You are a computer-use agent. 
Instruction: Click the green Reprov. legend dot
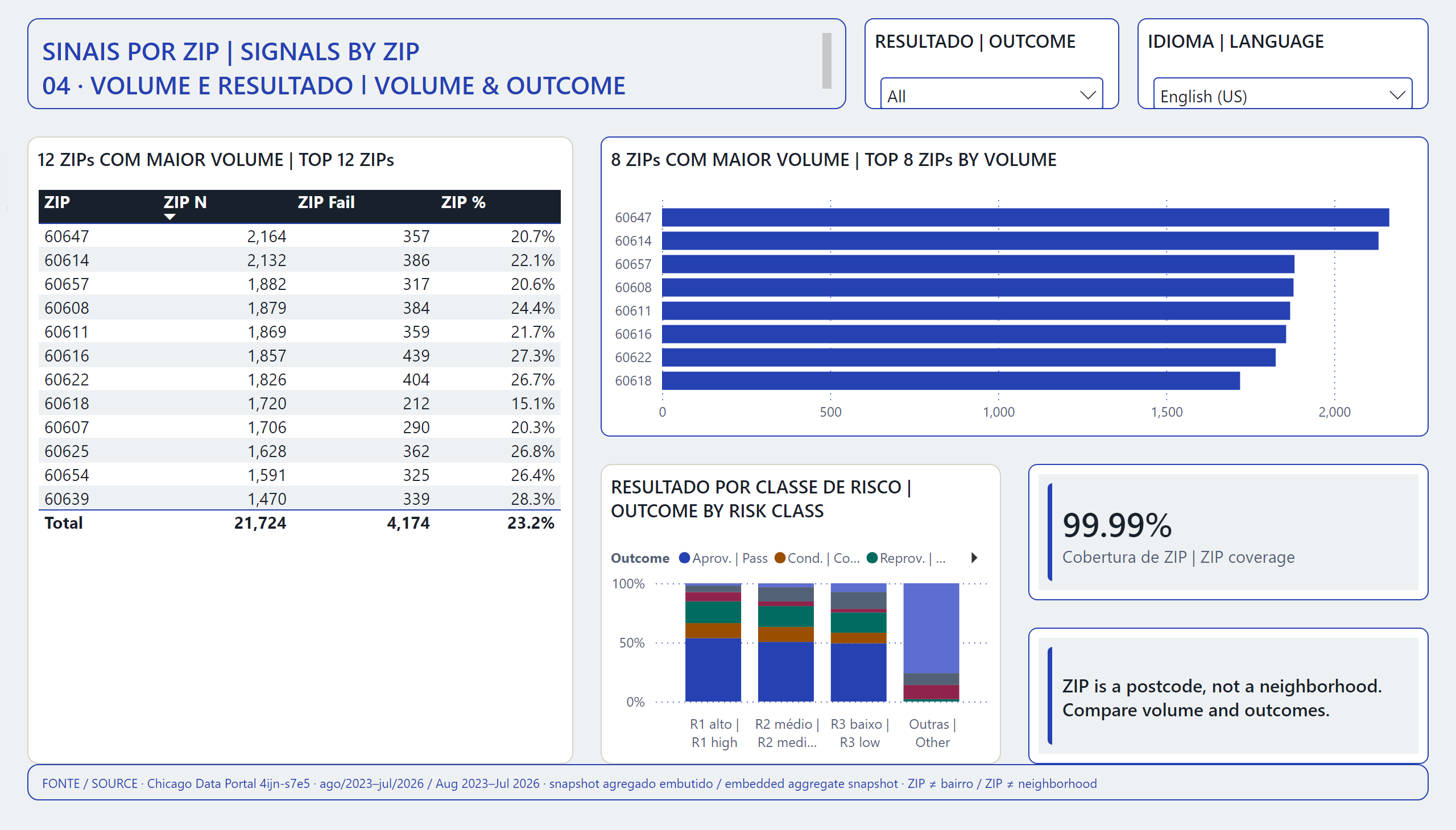(x=872, y=558)
